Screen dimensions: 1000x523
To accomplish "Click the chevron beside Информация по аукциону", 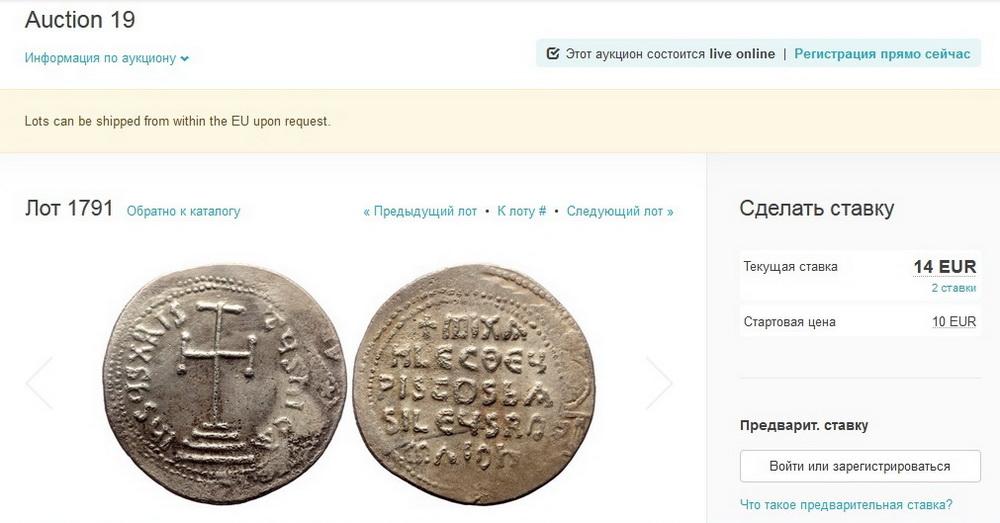I will point(184,59).
